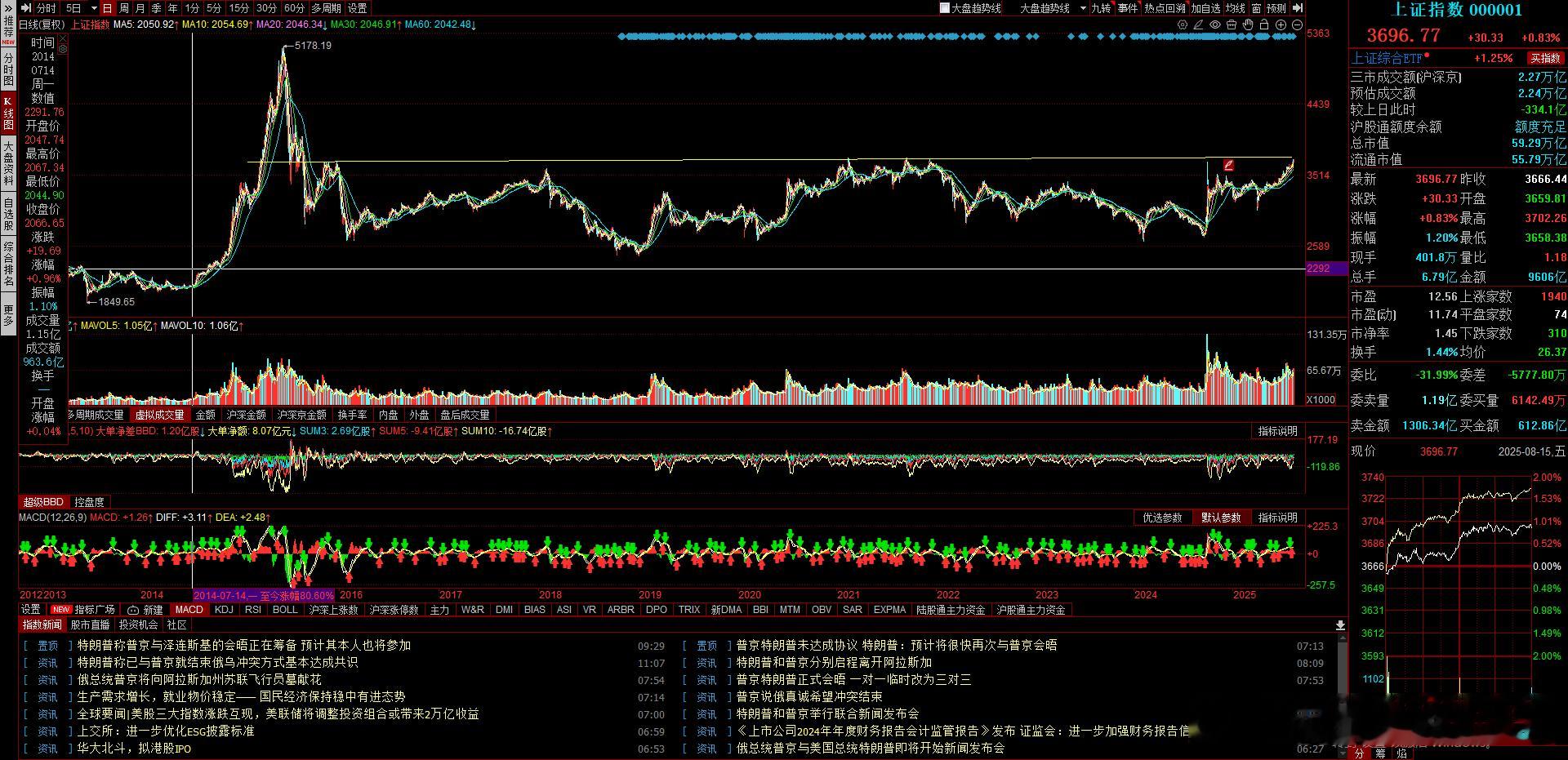Image resolution: width=1568 pixels, height=760 pixels.
Task: Click 2292 price marker on axis
Action: pos(1325,269)
